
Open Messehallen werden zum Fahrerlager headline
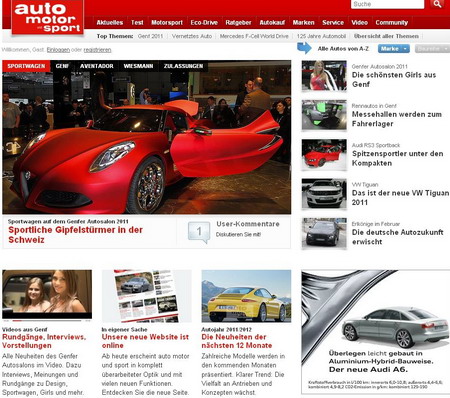coord(397,119)
